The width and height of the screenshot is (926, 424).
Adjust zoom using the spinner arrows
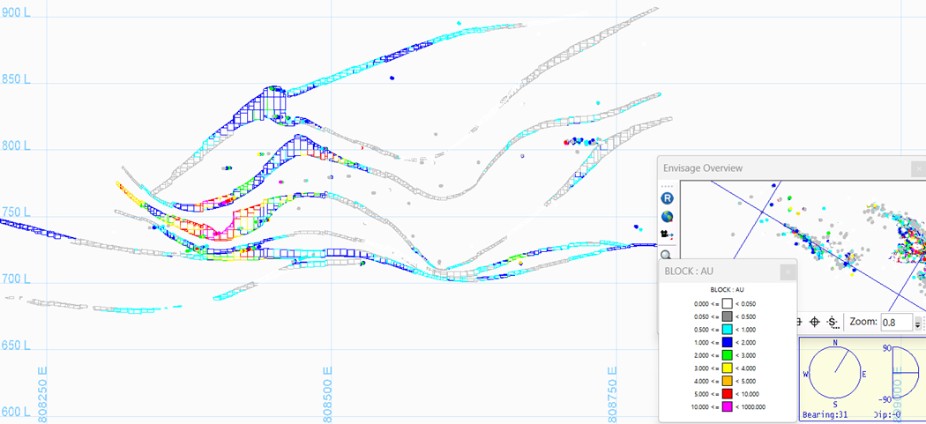(918, 322)
